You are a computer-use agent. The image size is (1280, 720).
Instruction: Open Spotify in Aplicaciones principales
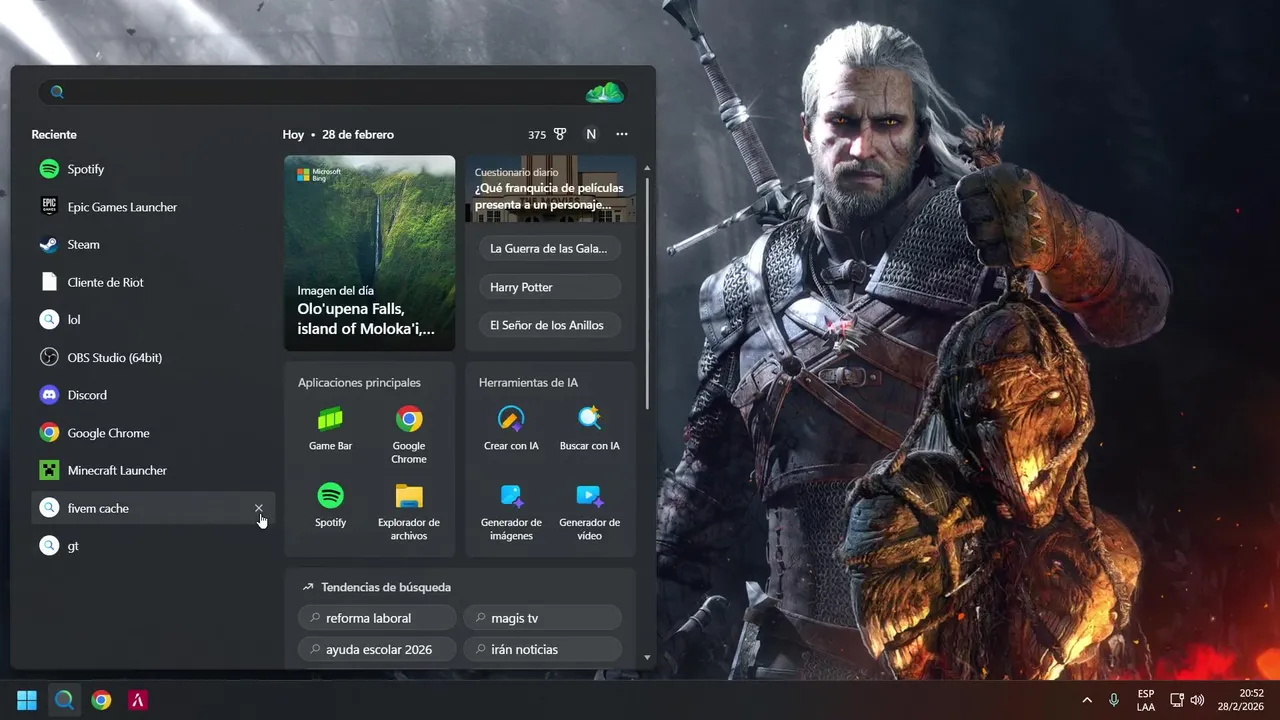(330, 505)
